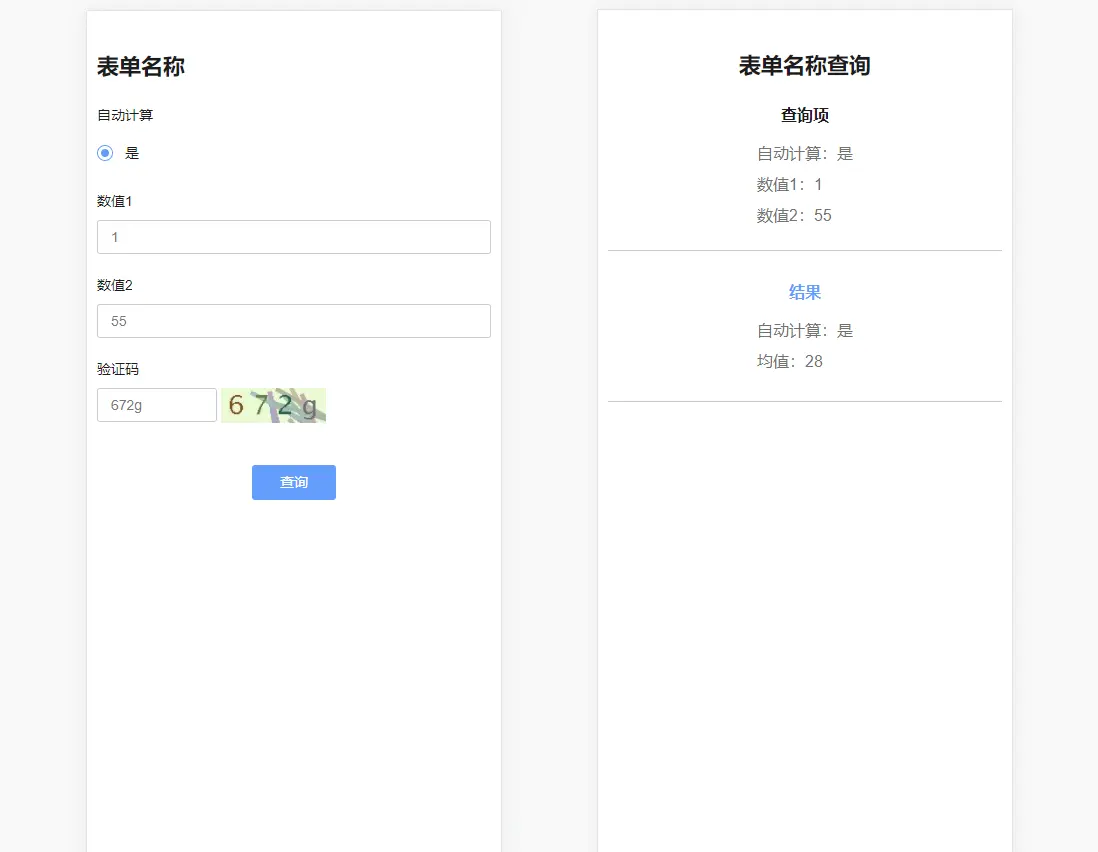Select the 是 radio button
The width and height of the screenshot is (1098, 852).
(105, 153)
